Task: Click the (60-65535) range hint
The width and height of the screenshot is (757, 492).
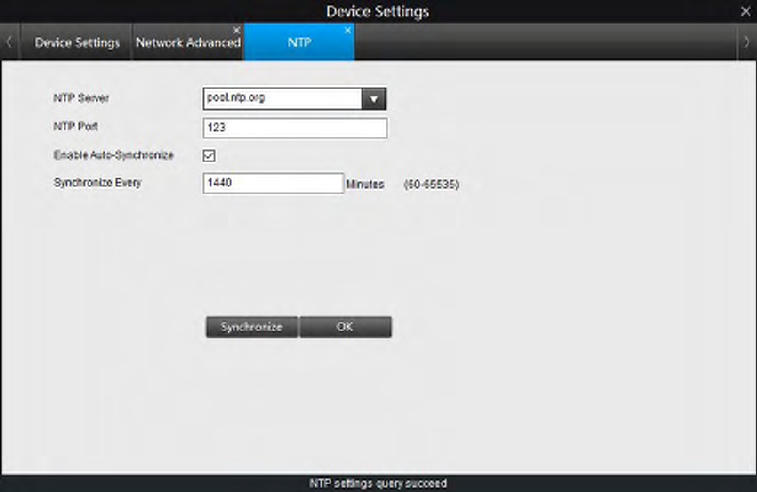Action: pyautogui.click(x=432, y=184)
